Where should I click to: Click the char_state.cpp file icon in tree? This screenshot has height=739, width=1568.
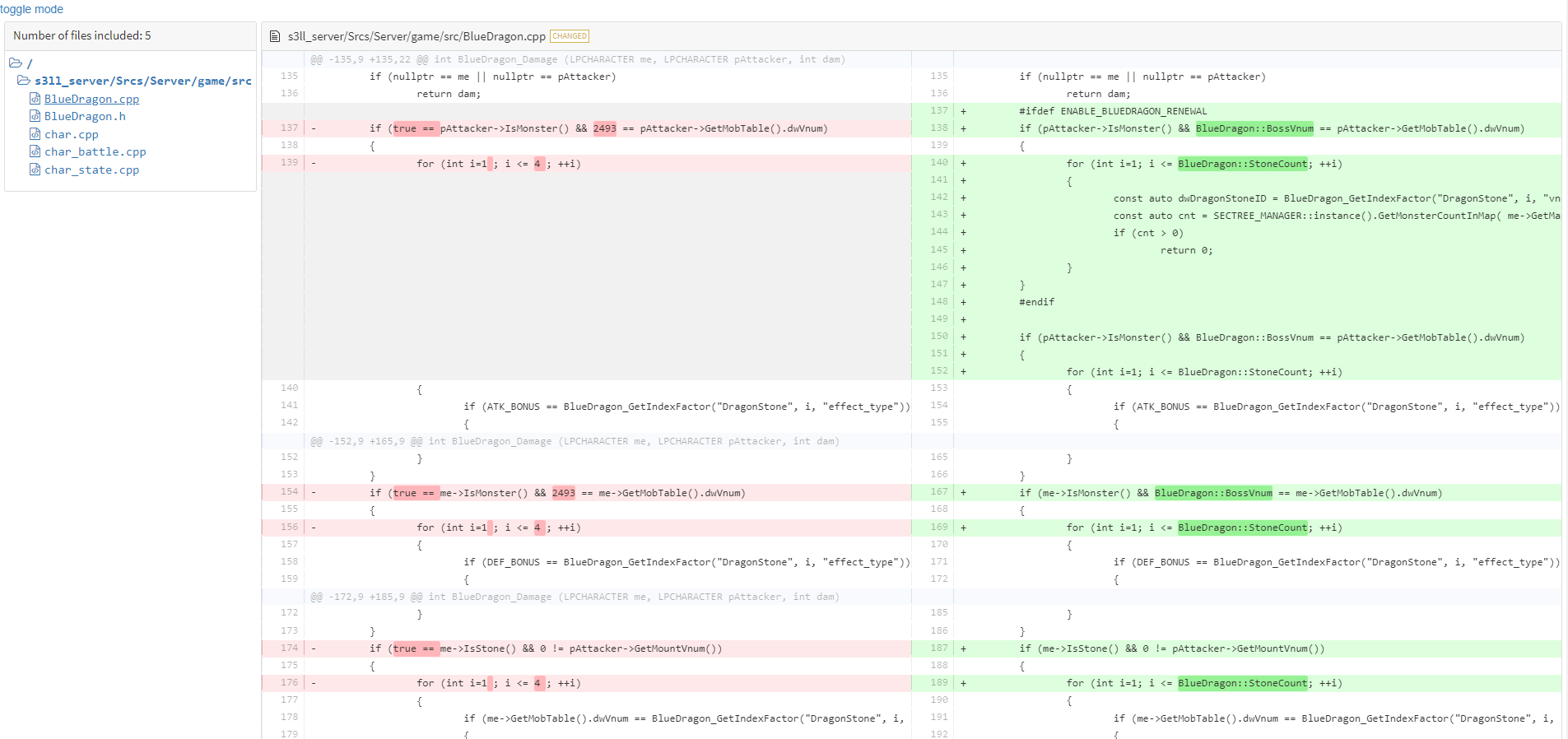tap(35, 170)
